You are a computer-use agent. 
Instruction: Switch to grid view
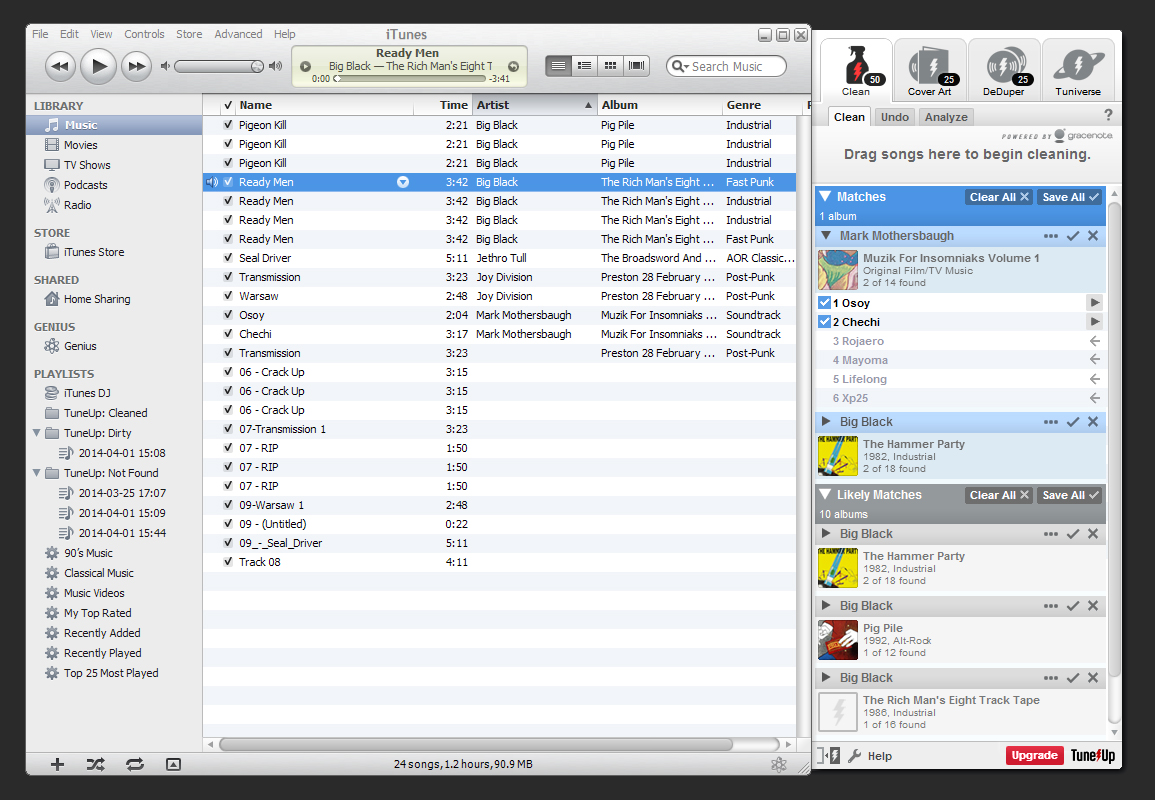(610, 66)
